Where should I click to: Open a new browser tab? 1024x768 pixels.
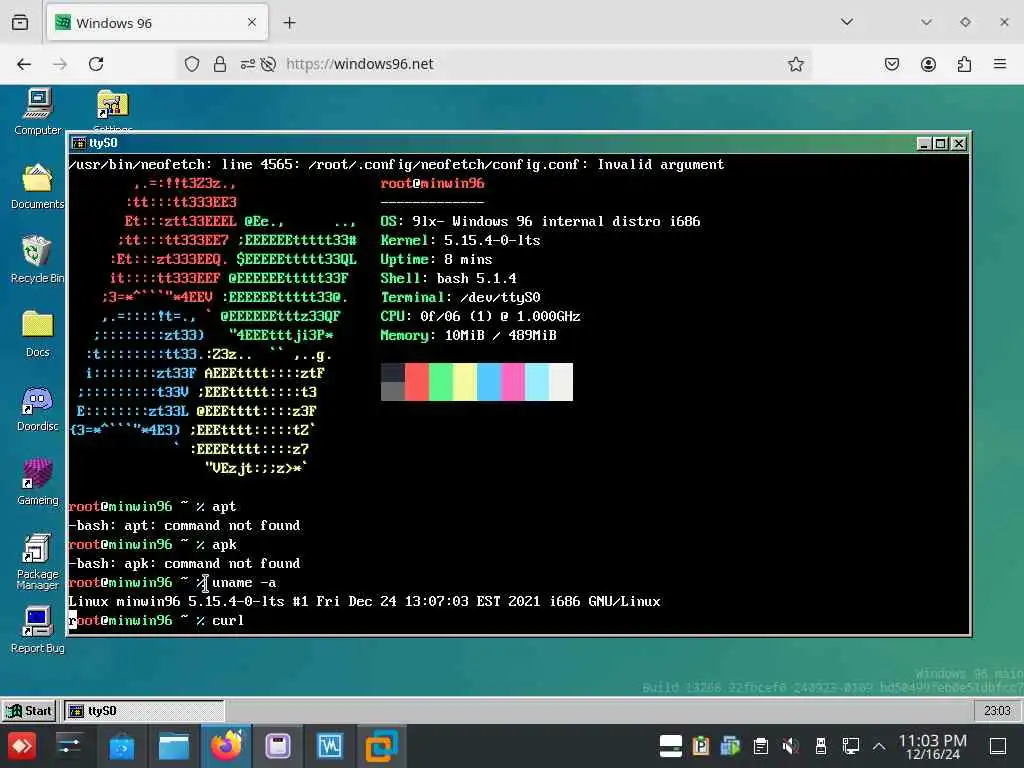point(289,23)
